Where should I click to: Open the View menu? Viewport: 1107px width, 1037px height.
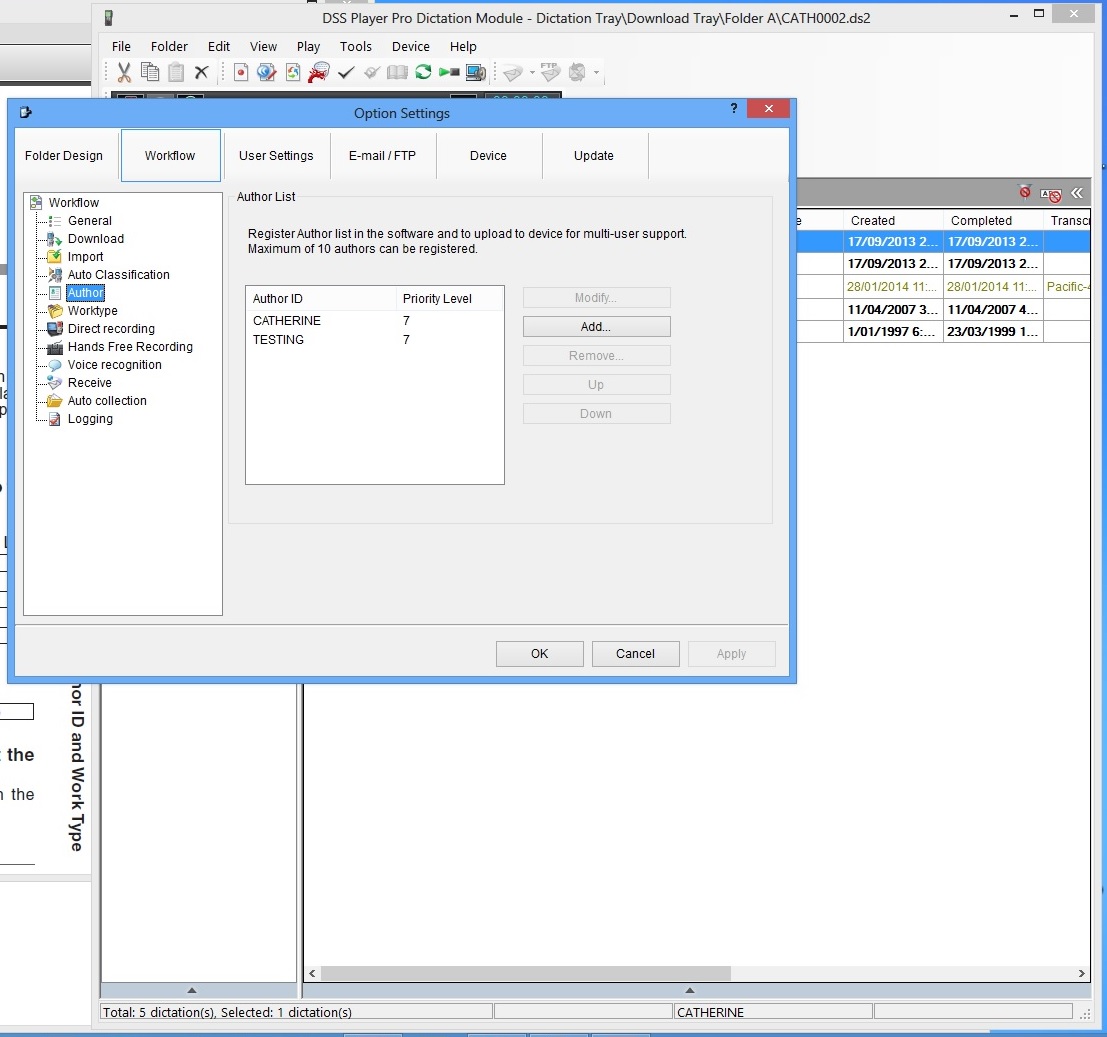pyautogui.click(x=263, y=47)
